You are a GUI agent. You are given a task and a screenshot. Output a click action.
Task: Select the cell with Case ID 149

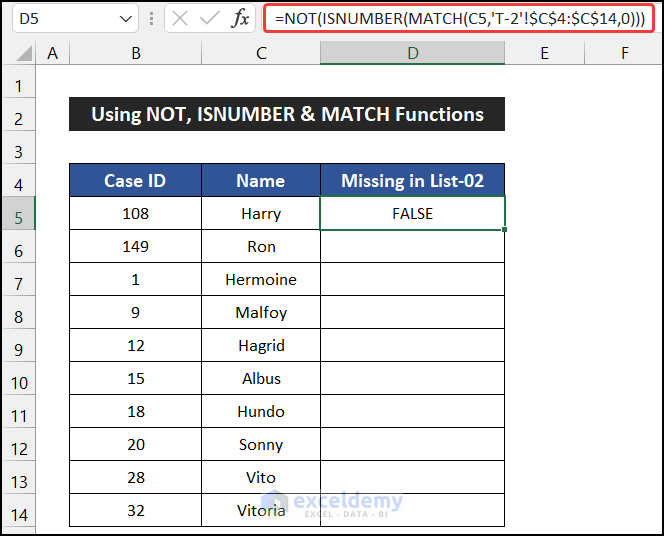pyautogui.click(x=135, y=246)
